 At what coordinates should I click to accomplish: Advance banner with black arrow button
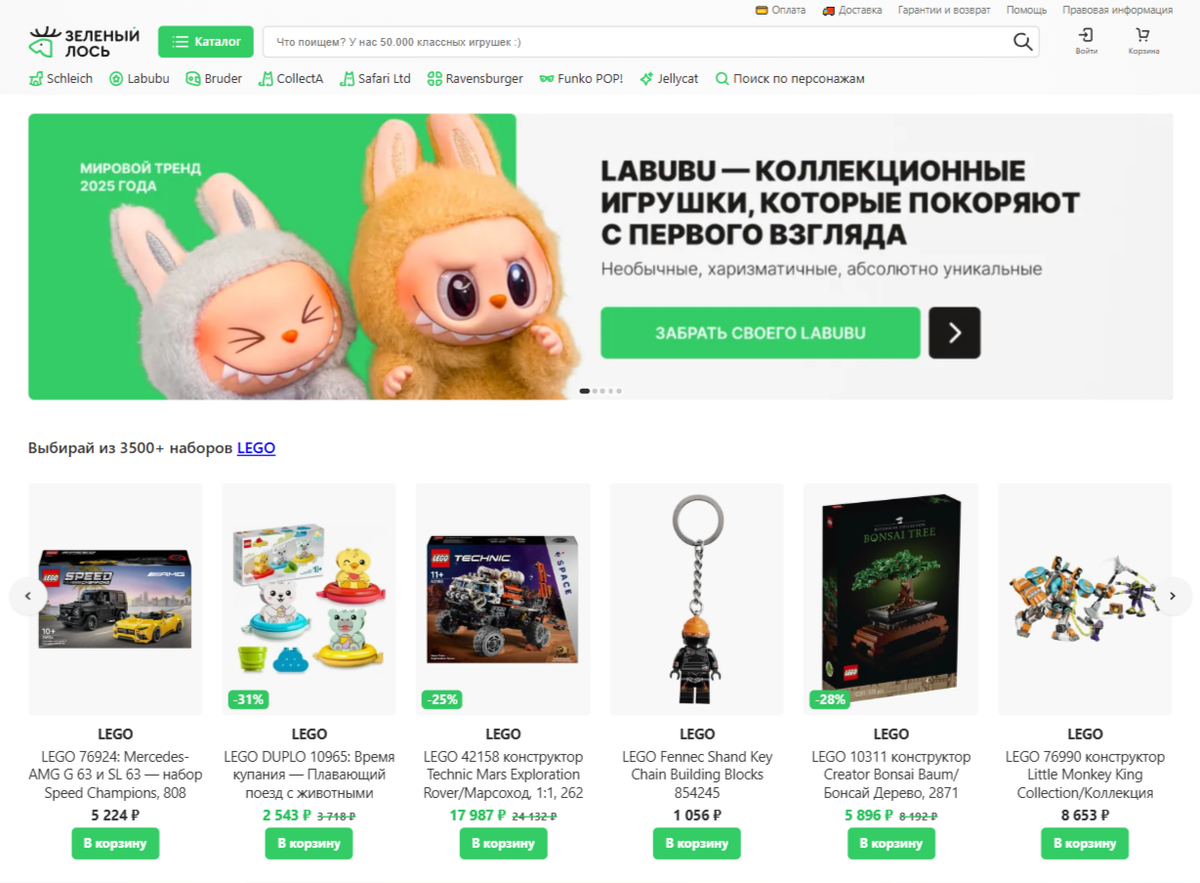(954, 333)
